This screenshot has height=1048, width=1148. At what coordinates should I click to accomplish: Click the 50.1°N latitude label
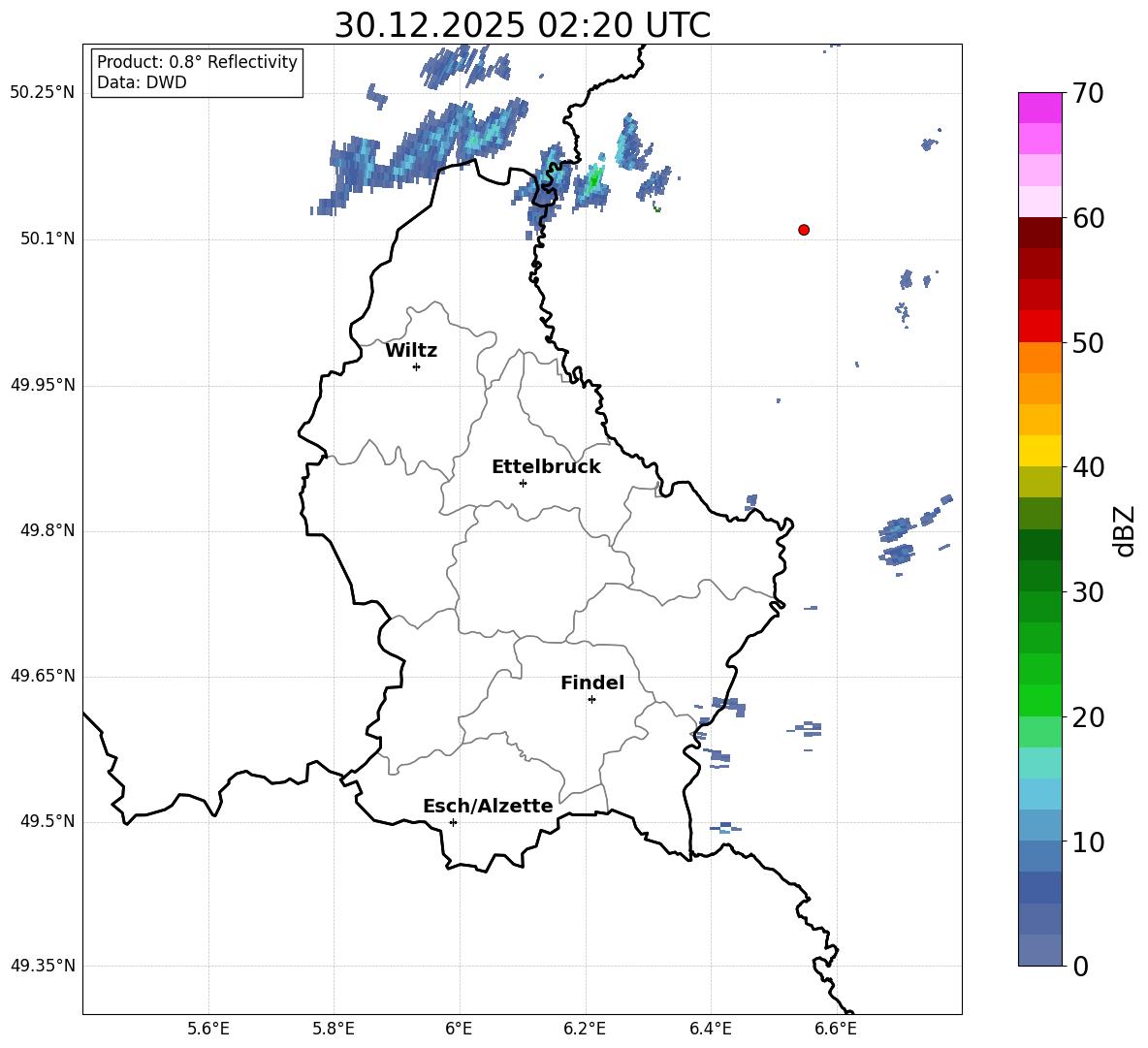click(x=48, y=238)
